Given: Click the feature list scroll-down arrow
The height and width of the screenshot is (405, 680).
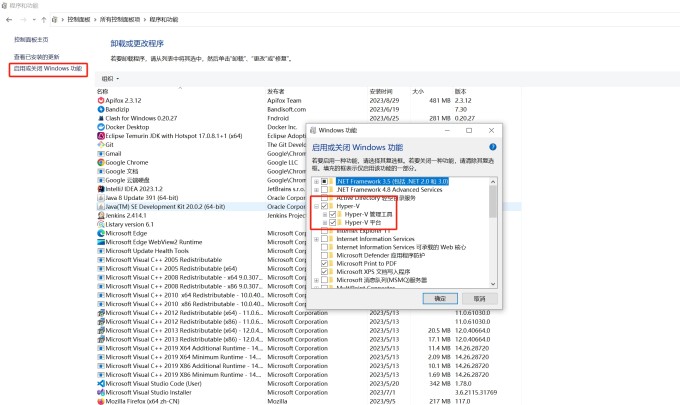Looking at the screenshot, I should 493,284.
